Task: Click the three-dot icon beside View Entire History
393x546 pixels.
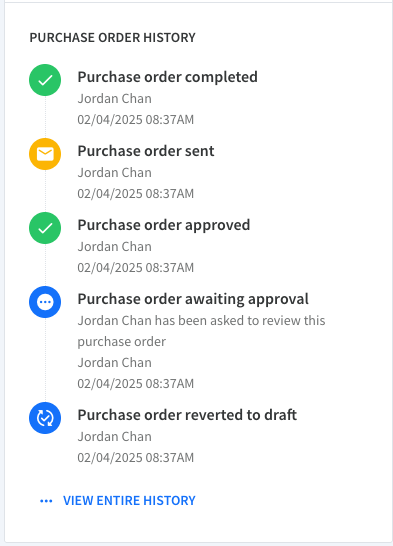Action: pos(46,501)
